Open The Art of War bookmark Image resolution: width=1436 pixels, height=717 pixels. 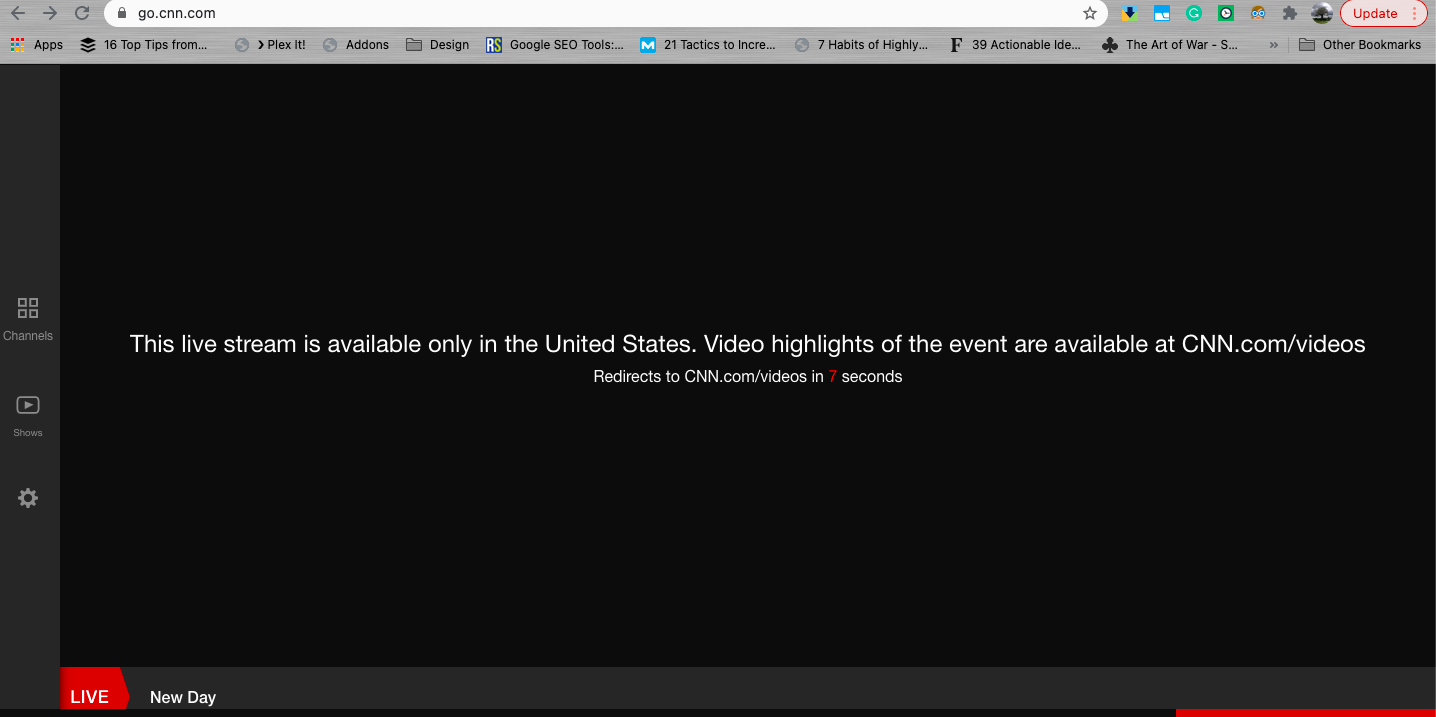[1170, 45]
